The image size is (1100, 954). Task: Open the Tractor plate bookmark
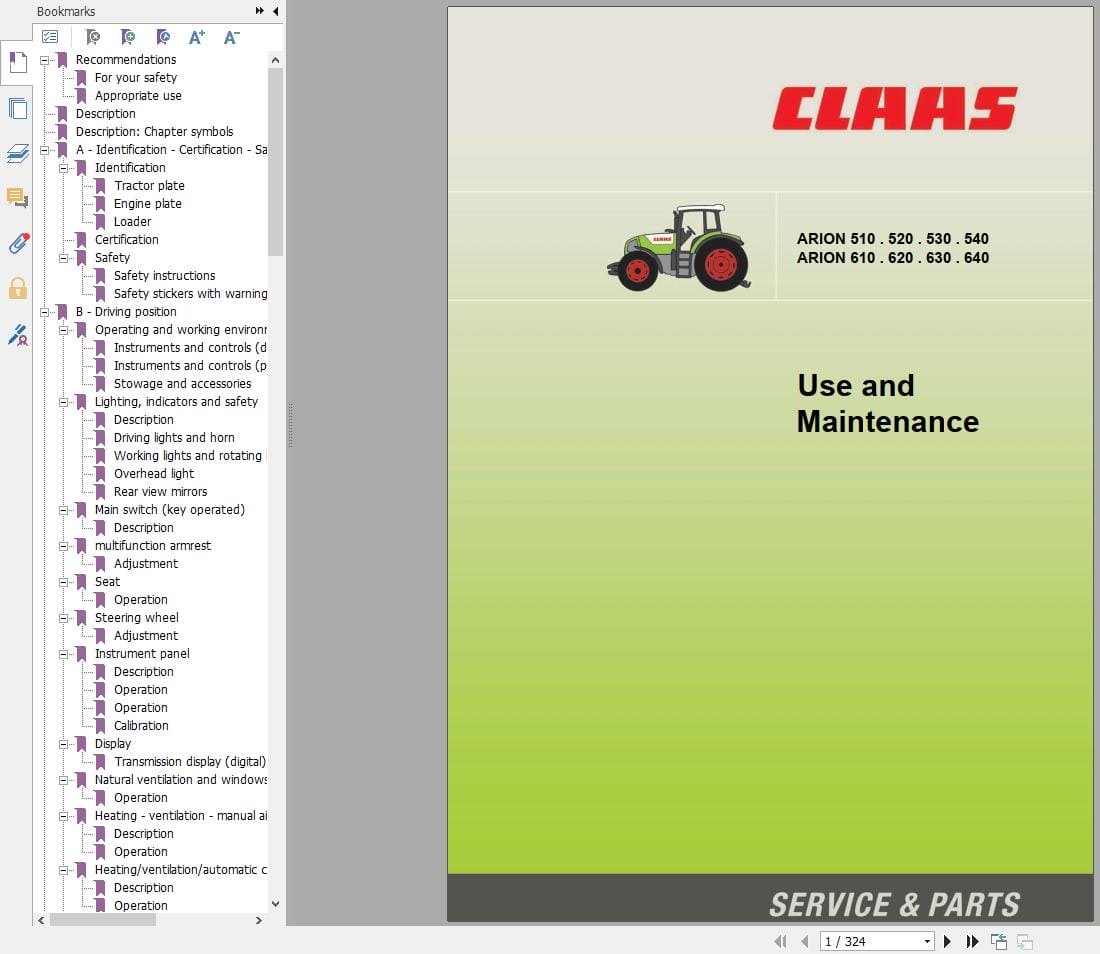click(149, 186)
